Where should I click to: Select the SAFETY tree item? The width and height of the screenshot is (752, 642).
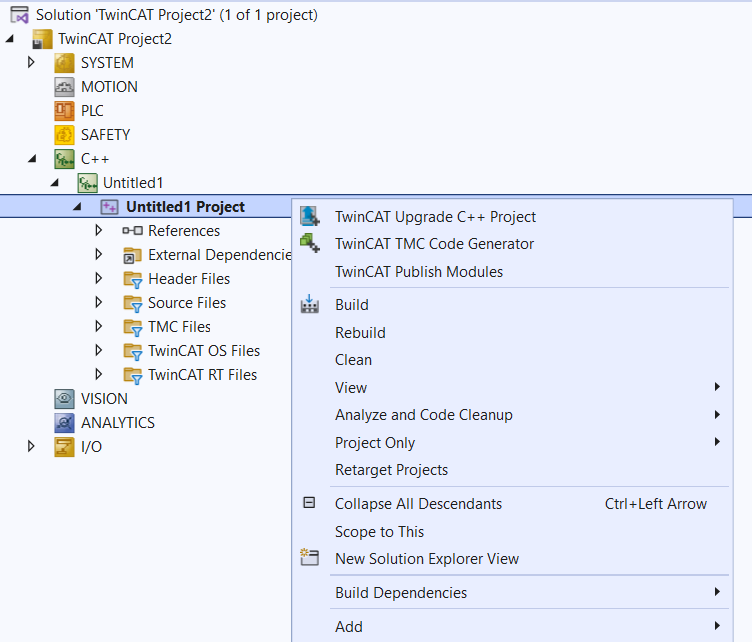coord(106,135)
